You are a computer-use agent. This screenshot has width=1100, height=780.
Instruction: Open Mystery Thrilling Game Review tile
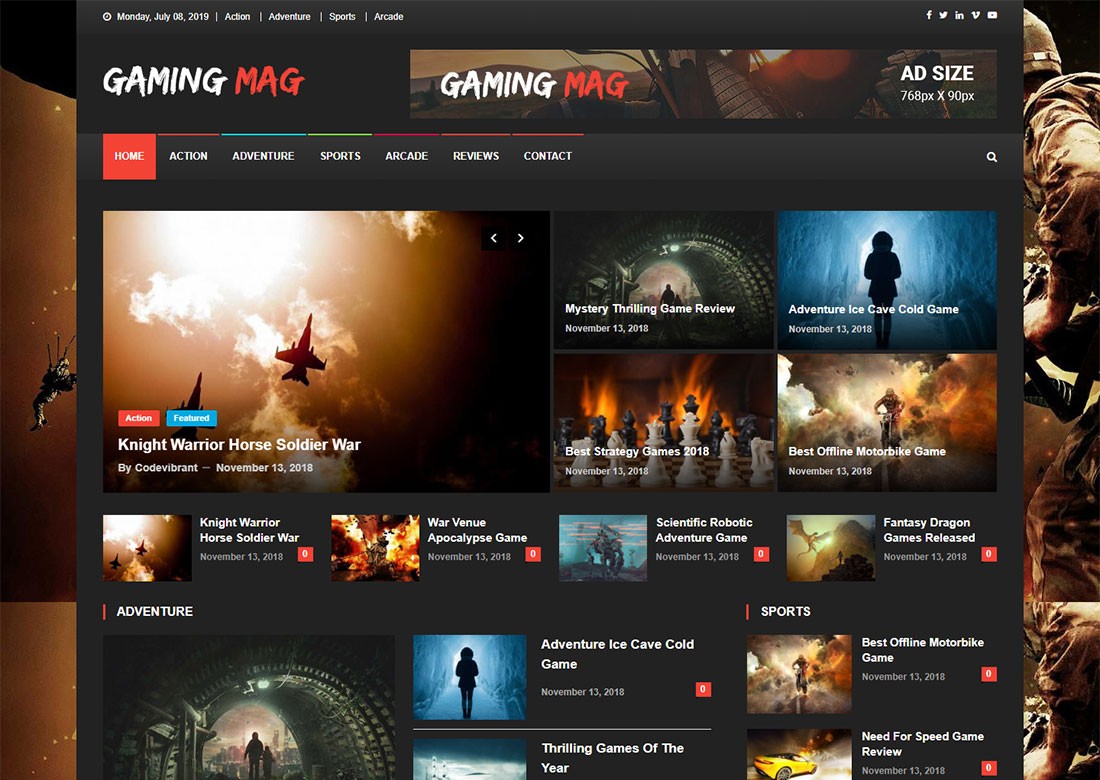[x=663, y=280]
